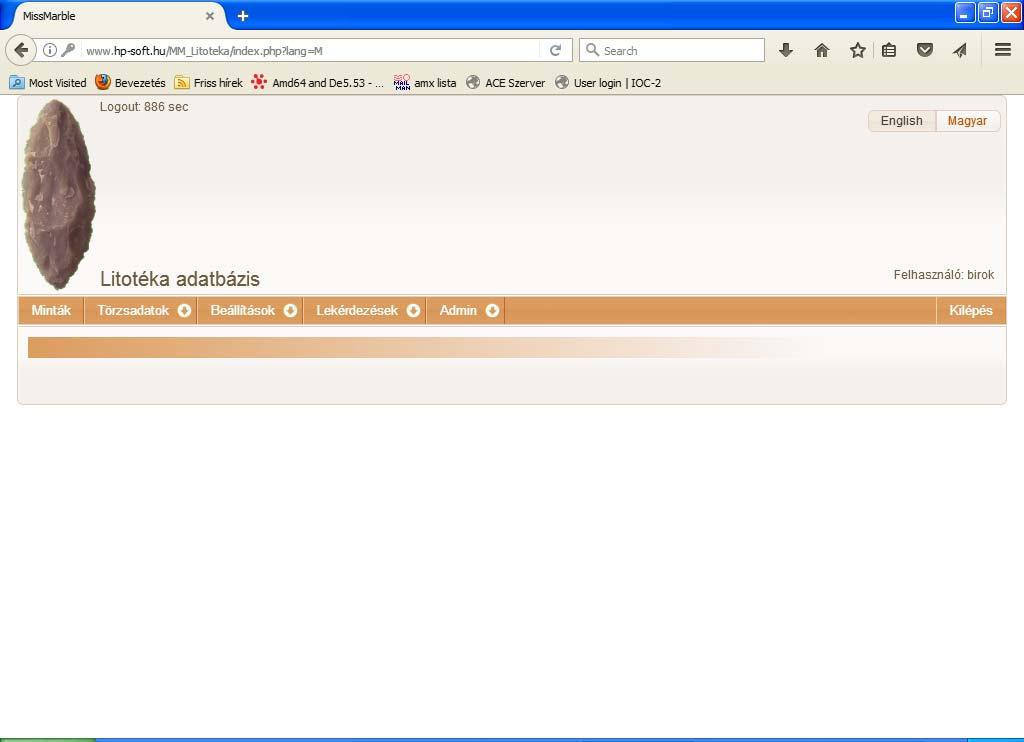Open the User login | IOC-2 bookmark
This screenshot has height=742, width=1024.
[x=607, y=83]
